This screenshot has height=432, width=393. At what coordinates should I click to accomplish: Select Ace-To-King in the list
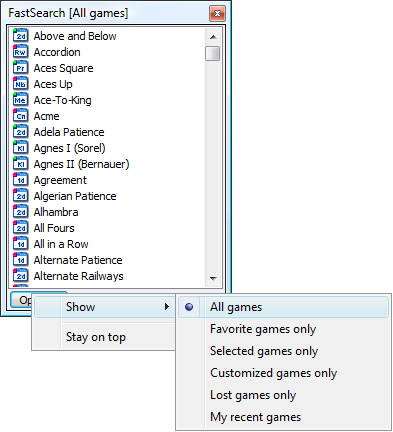[62, 100]
